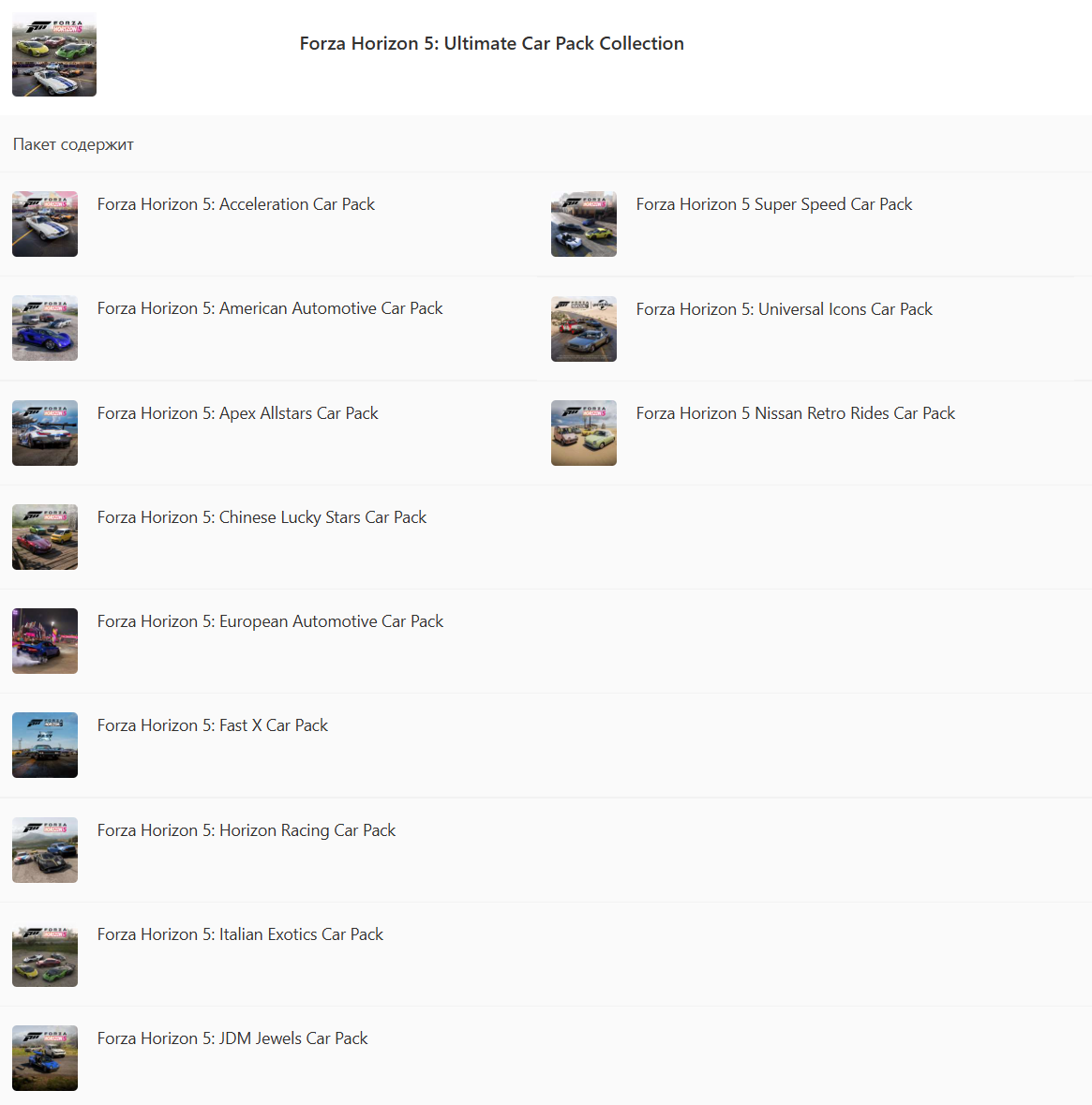1092x1105 pixels.
Task: Click the Universal Icons Car Pack thumbnail
Action: click(584, 329)
